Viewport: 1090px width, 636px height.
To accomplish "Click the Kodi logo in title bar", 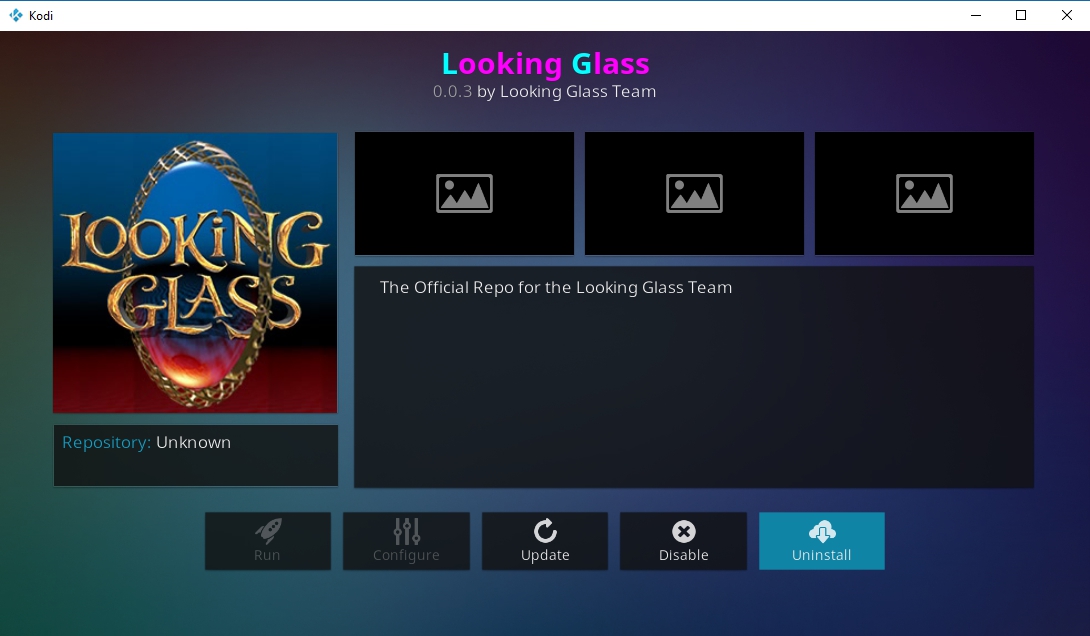I will point(15,15).
